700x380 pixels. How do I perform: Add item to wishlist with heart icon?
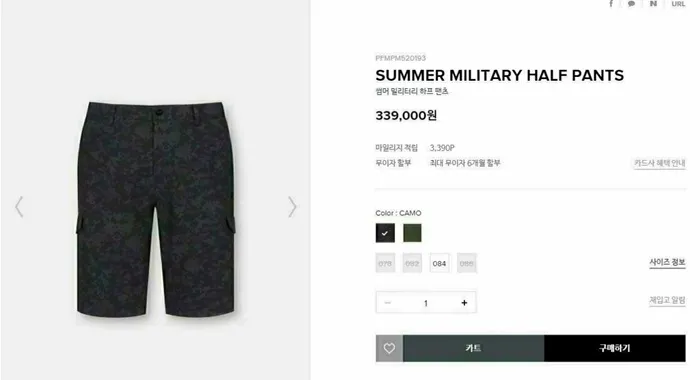(x=389, y=348)
